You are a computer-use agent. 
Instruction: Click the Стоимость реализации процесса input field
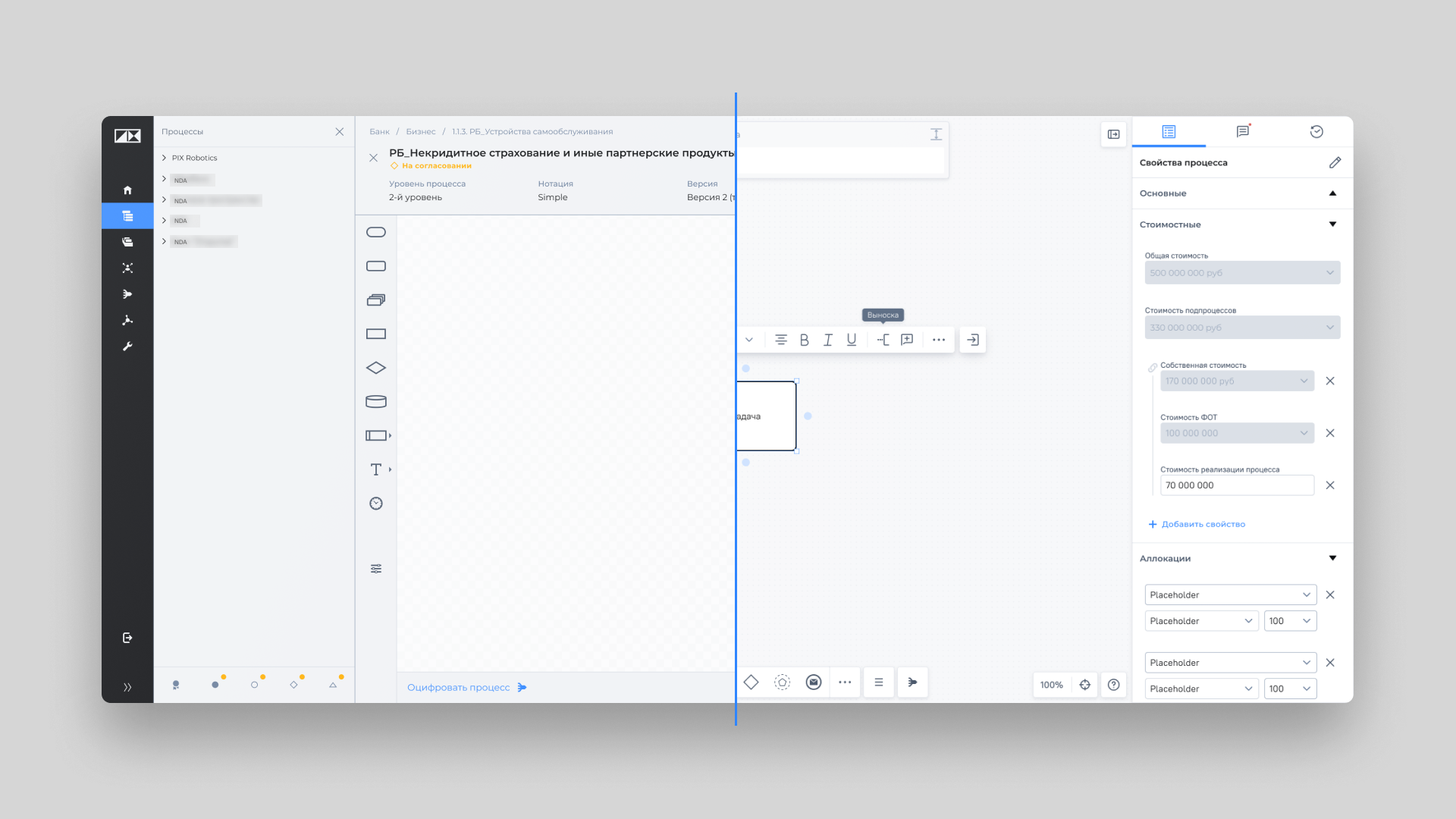(x=1238, y=485)
